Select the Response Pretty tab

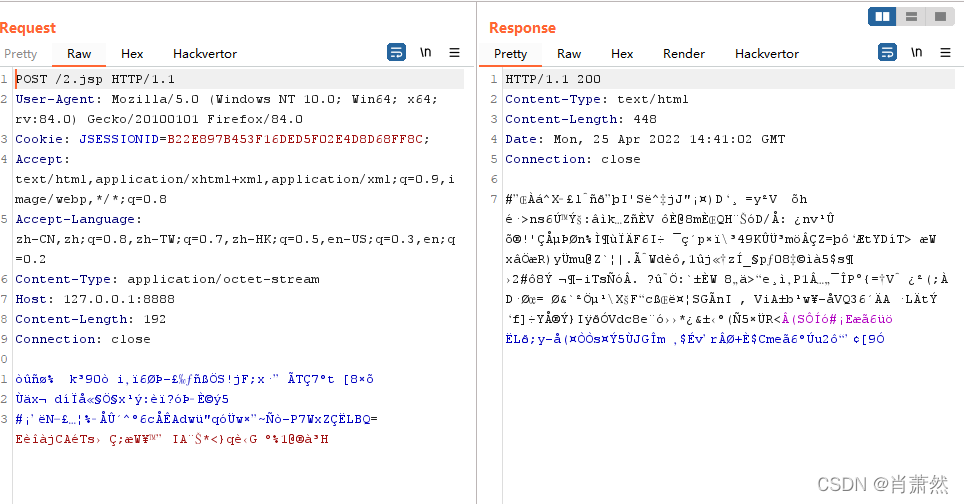pos(510,54)
